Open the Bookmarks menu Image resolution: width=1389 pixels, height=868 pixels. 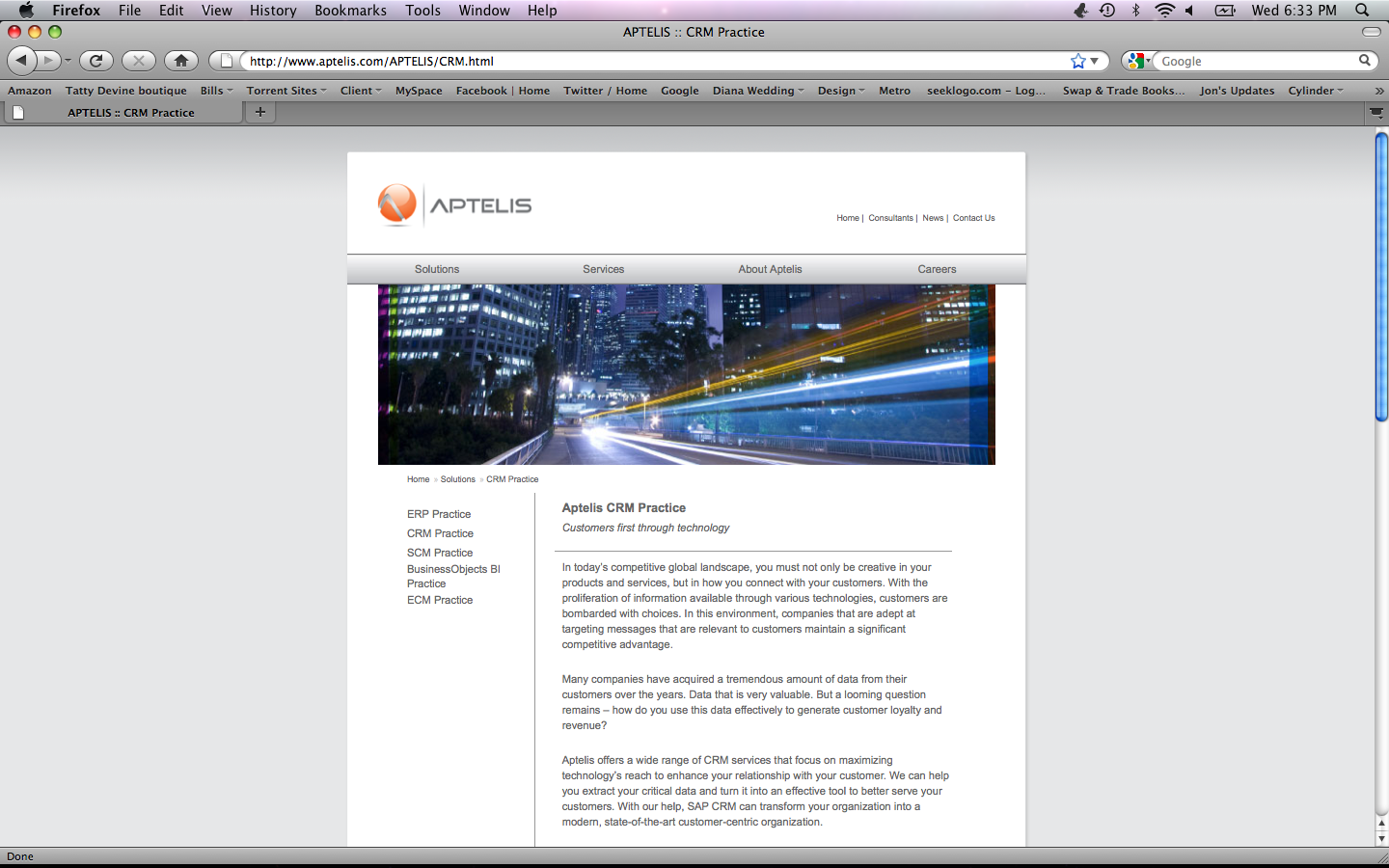point(350,10)
